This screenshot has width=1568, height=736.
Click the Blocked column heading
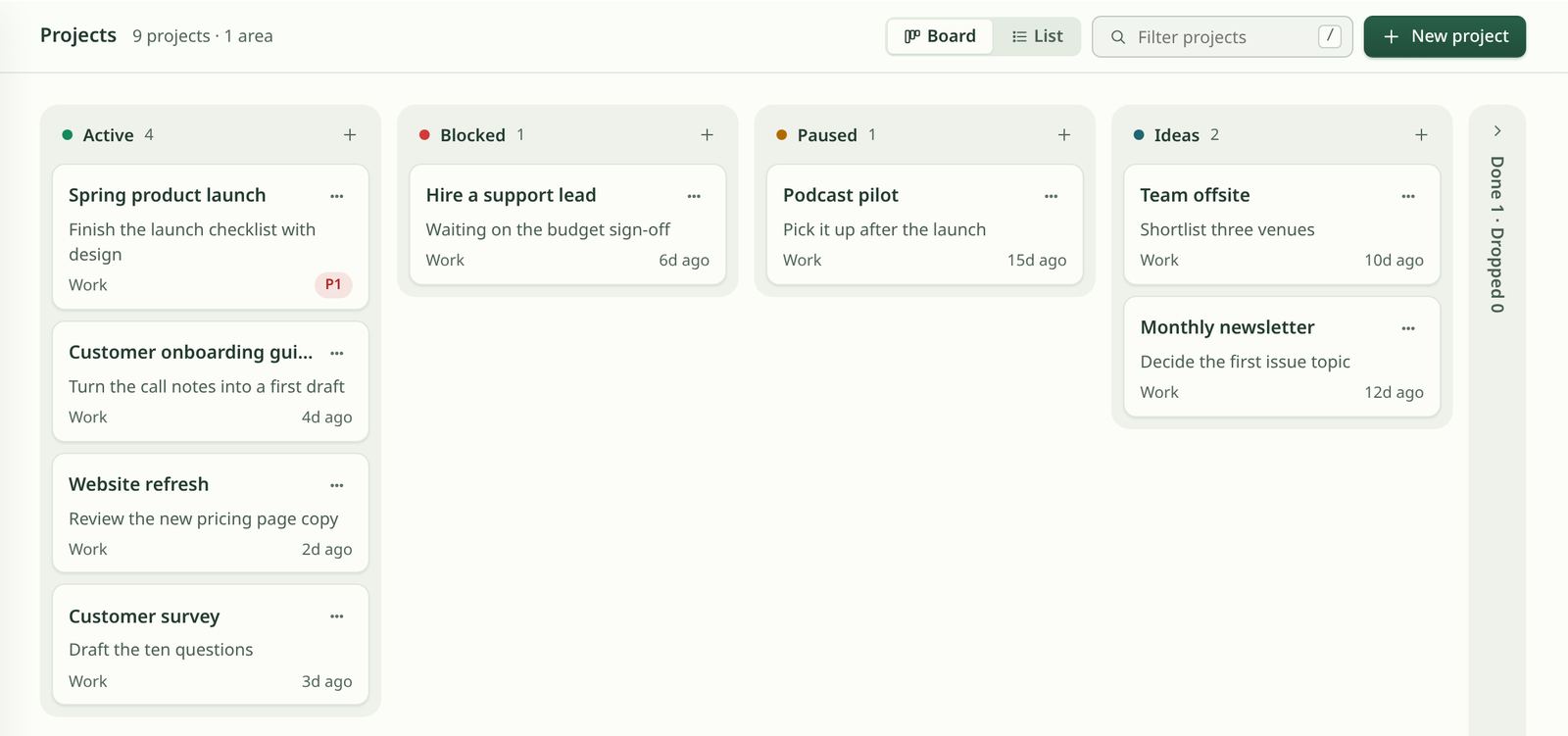472,135
